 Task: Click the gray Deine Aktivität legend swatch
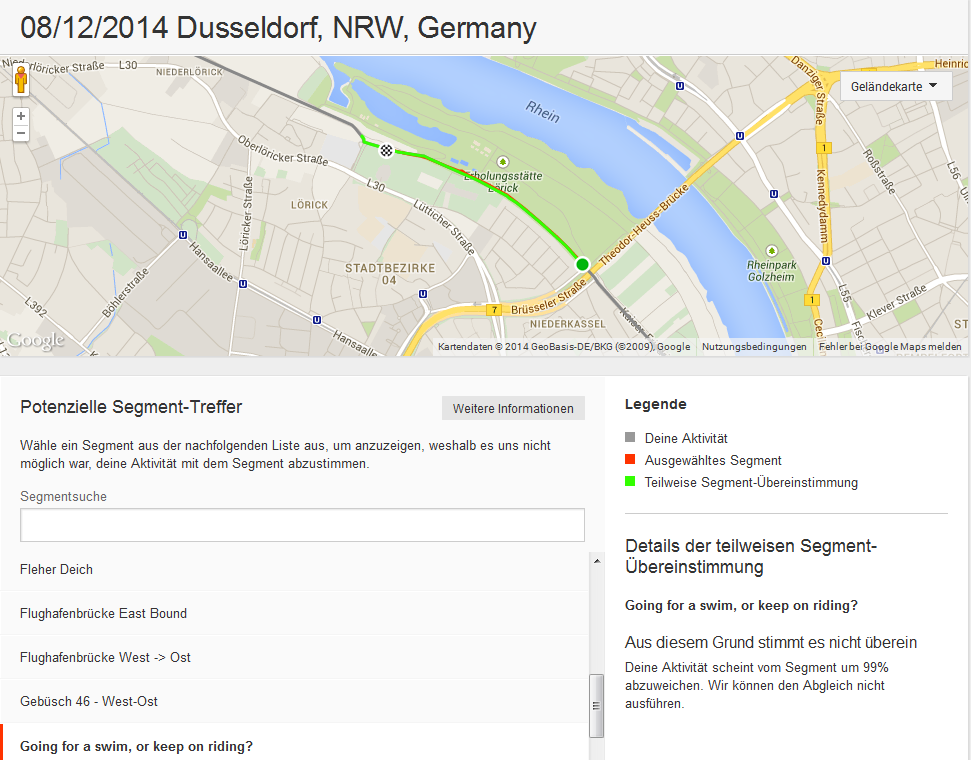630,437
